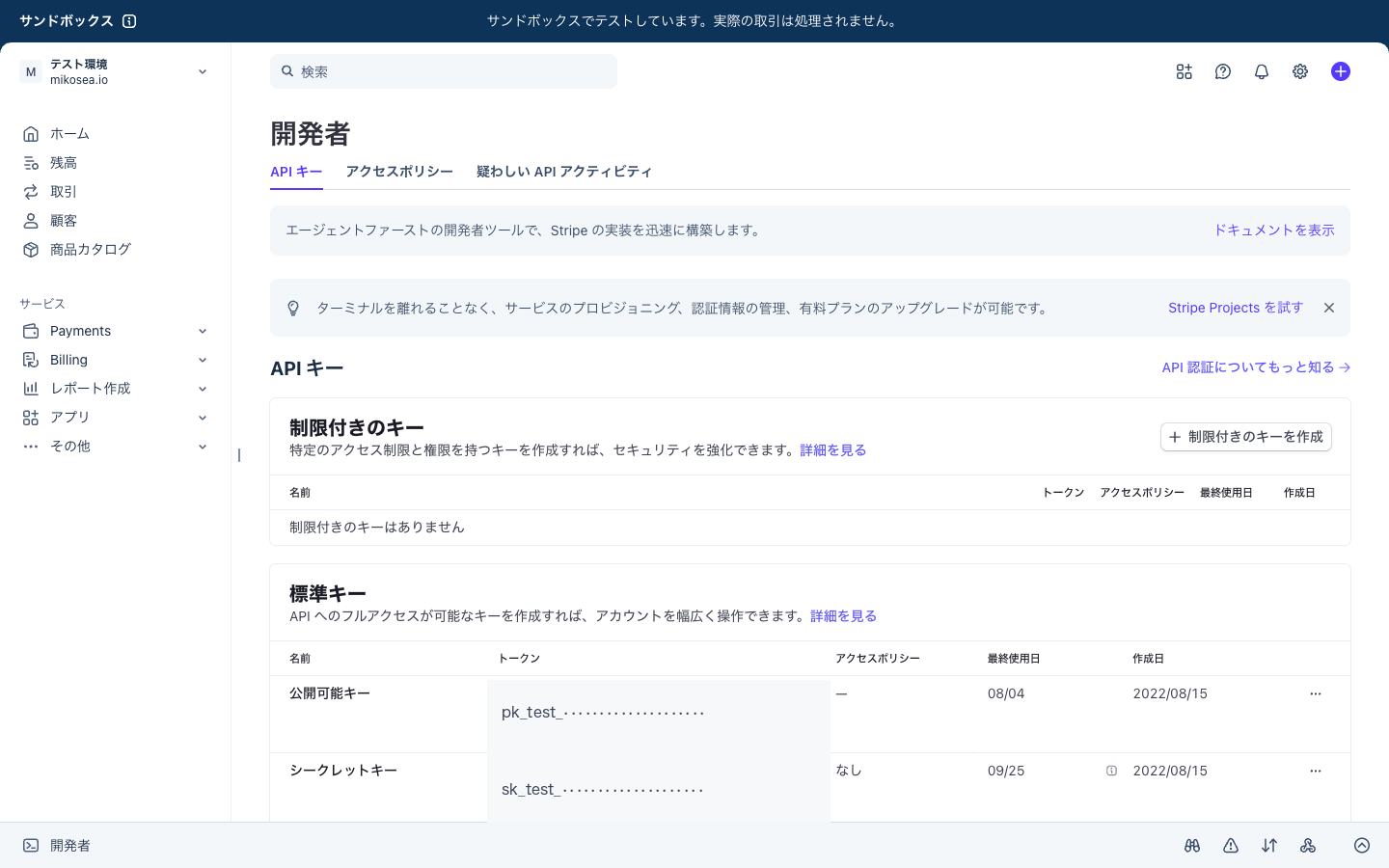Screen dimensions: 1389x868
Task: Switch to 疑わしい API アクティビティ tab
Action: click(x=564, y=172)
